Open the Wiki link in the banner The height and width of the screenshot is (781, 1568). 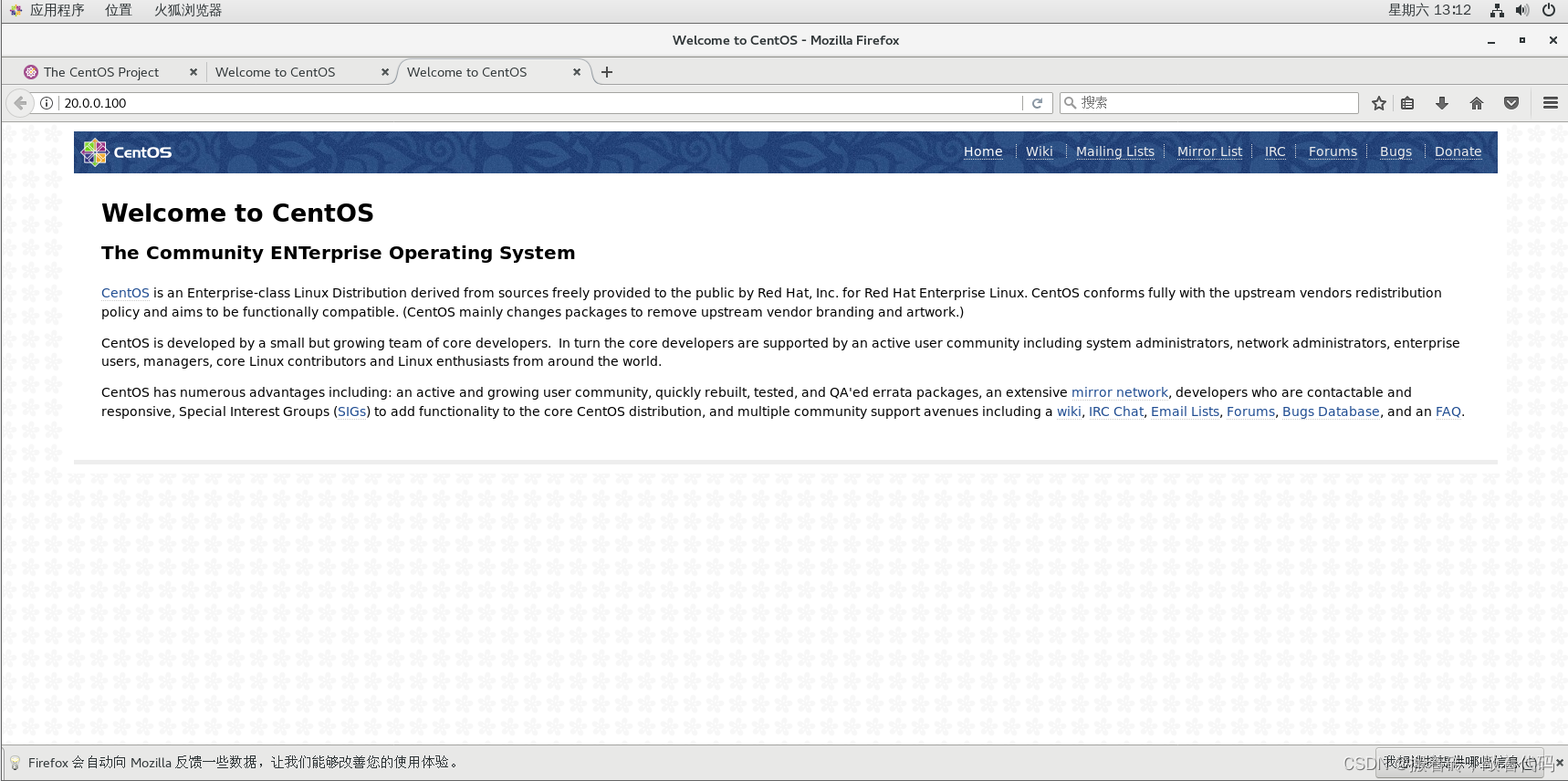[1040, 151]
